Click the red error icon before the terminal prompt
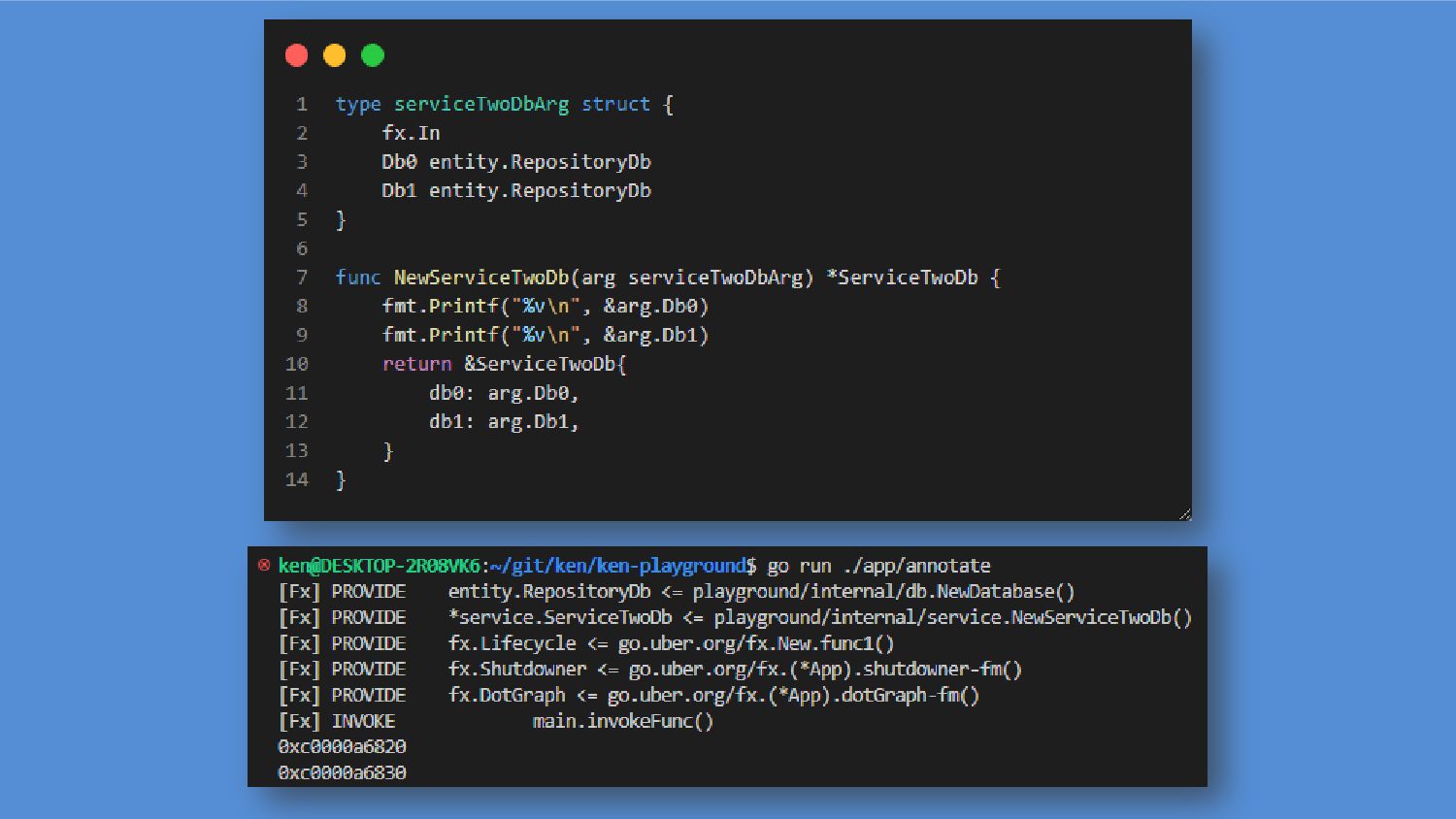1456x819 pixels. [x=264, y=565]
